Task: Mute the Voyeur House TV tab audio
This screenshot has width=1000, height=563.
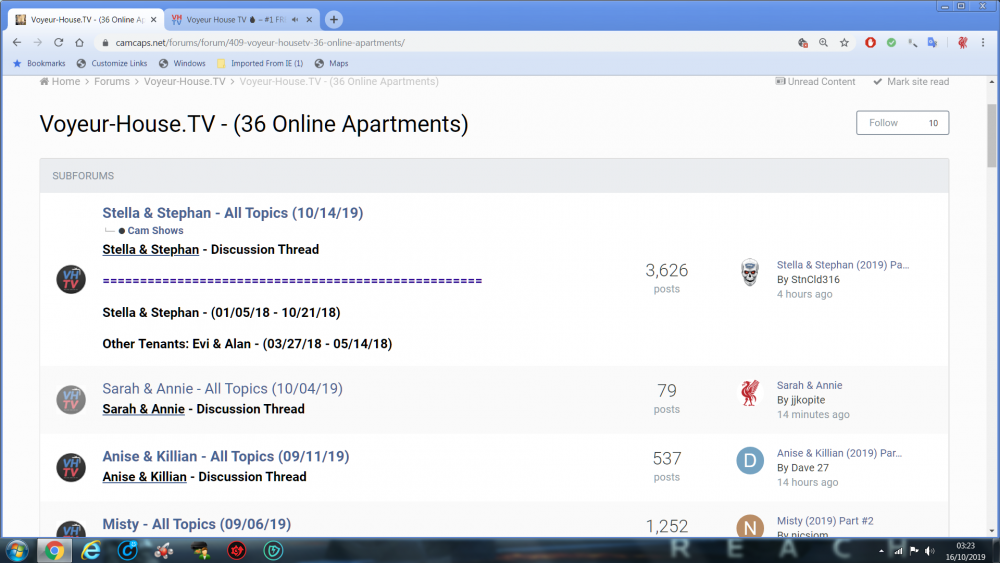Action: [x=295, y=20]
